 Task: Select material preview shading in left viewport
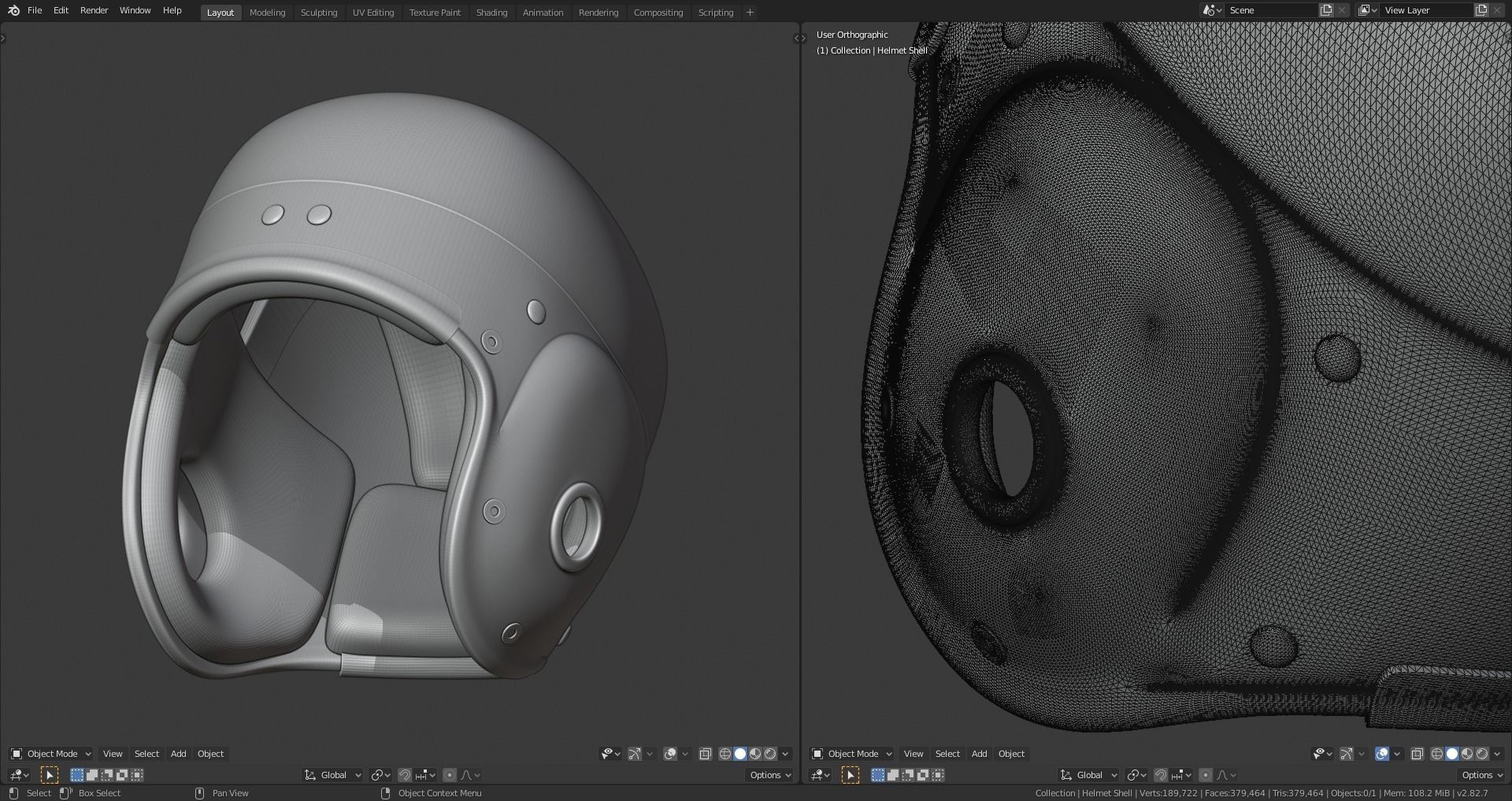point(755,754)
